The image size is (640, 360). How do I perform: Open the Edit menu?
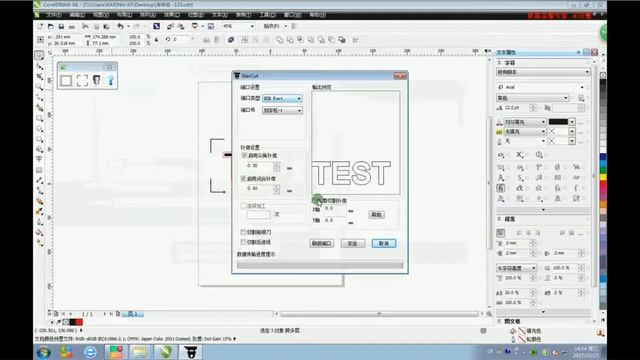click(x=77, y=15)
